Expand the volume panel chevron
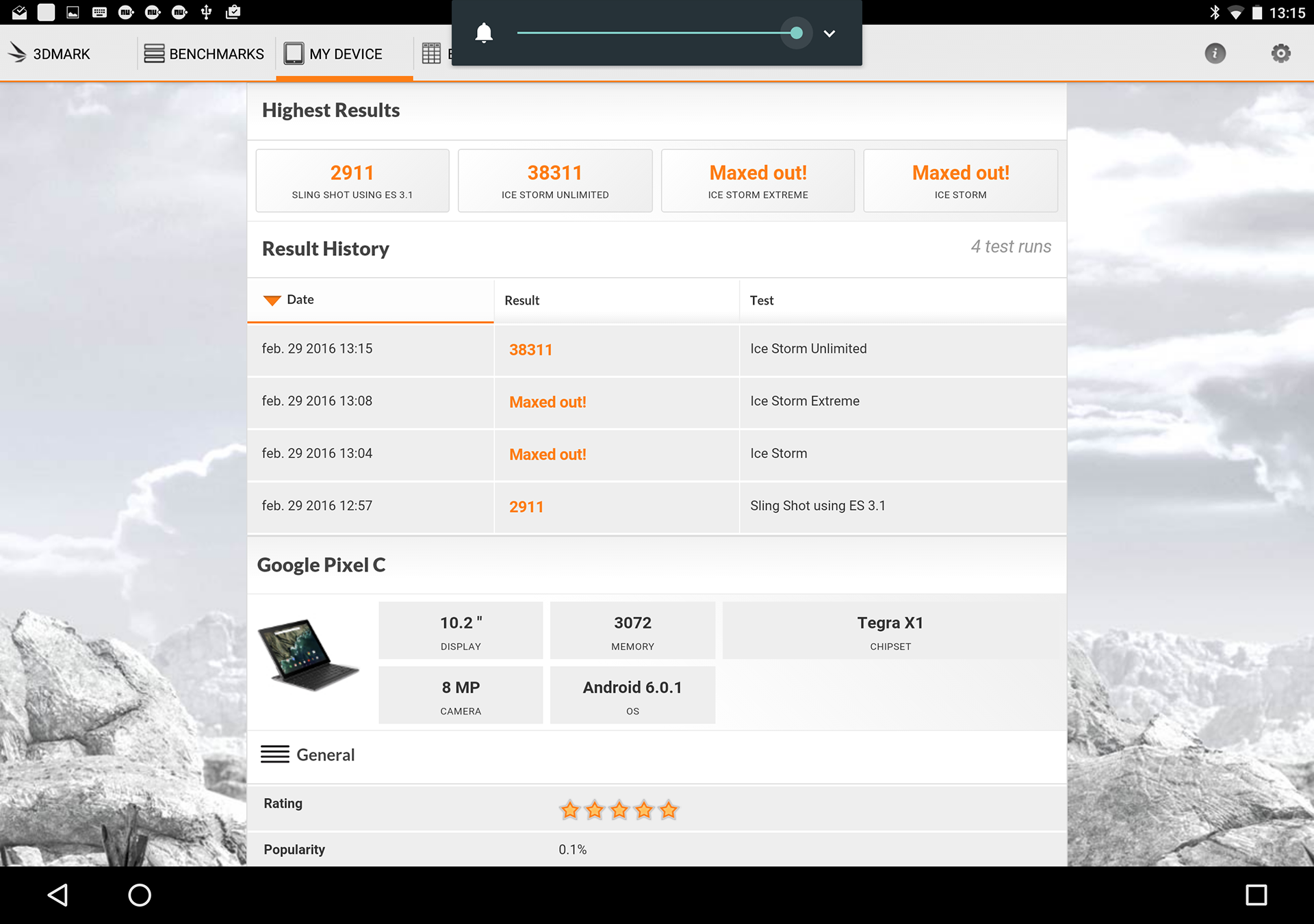Image resolution: width=1314 pixels, height=924 pixels. click(829, 34)
